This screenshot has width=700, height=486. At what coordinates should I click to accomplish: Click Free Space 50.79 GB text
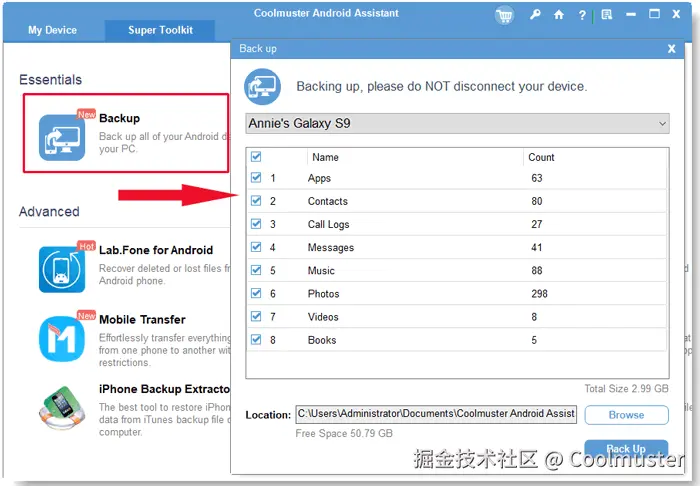pyautogui.click(x=344, y=434)
